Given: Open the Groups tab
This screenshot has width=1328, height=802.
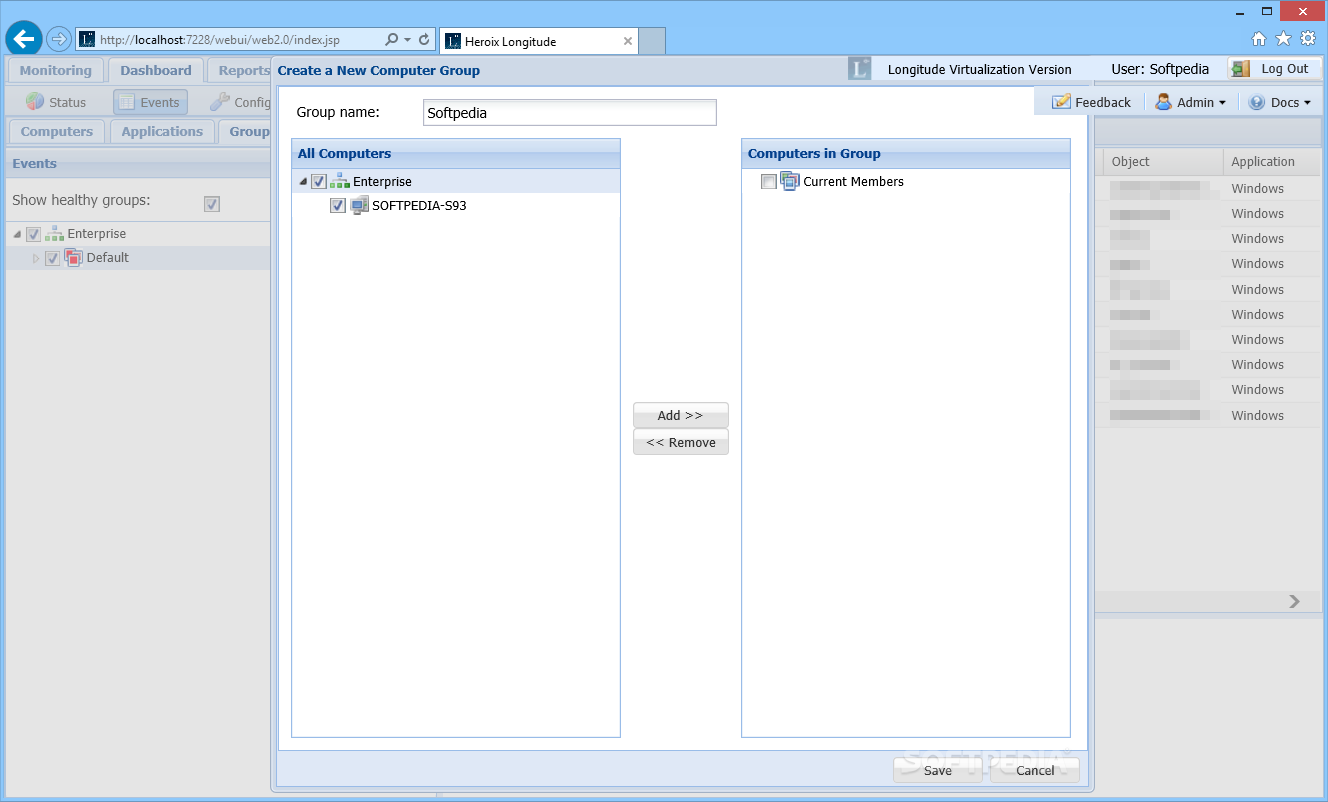Looking at the screenshot, I should 245,131.
